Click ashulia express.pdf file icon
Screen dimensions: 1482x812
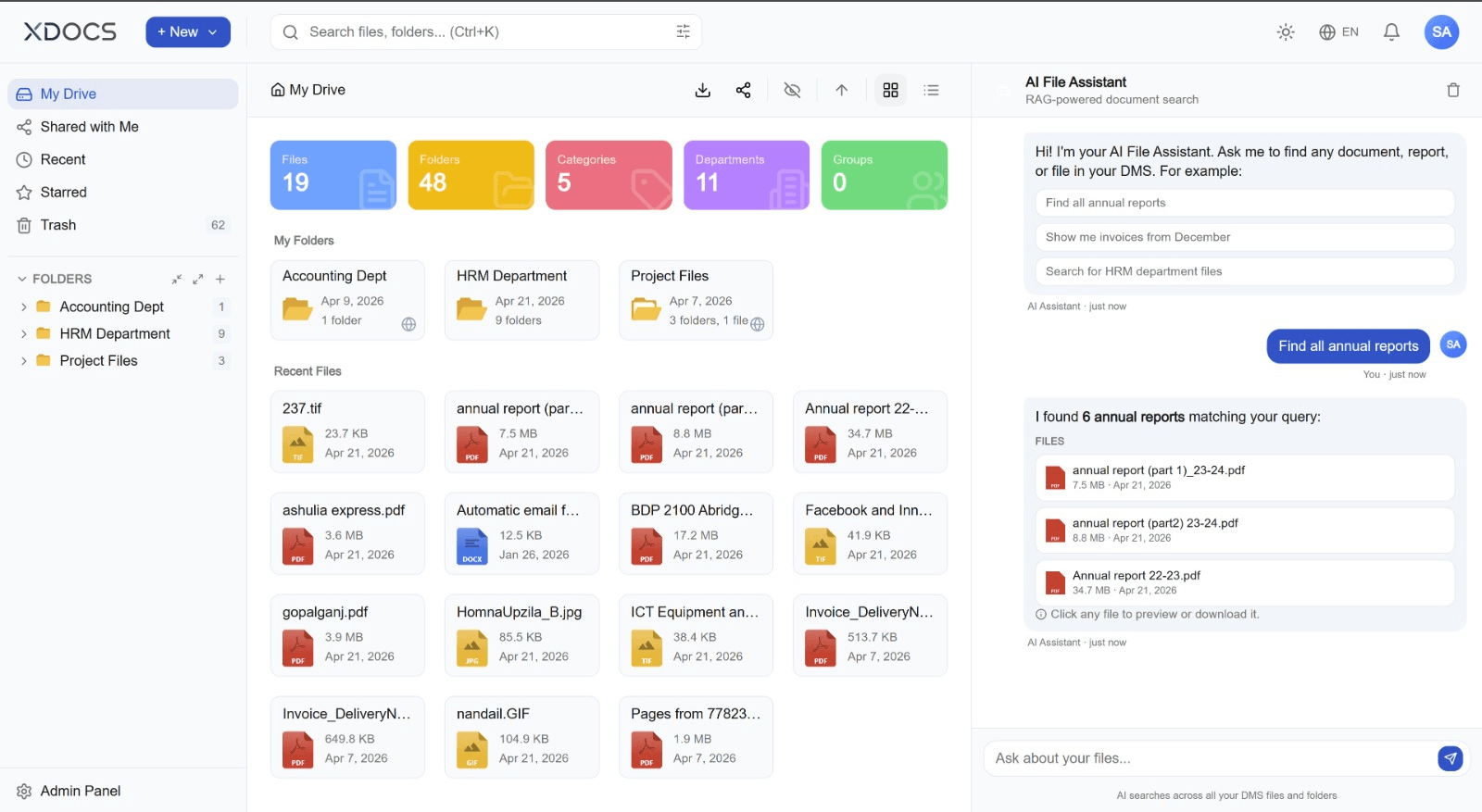[297, 546]
